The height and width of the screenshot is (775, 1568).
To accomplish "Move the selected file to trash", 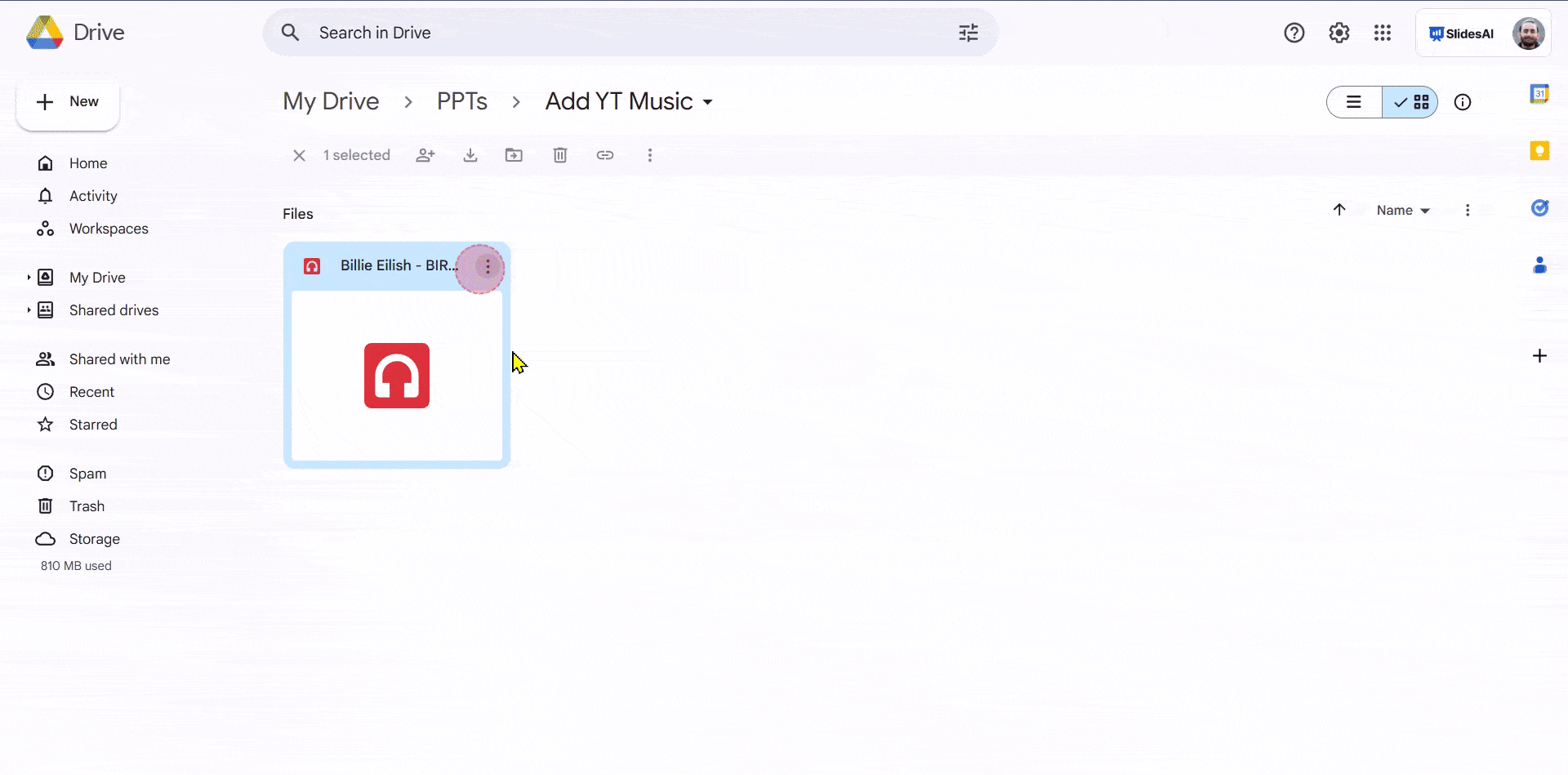I will (x=559, y=154).
